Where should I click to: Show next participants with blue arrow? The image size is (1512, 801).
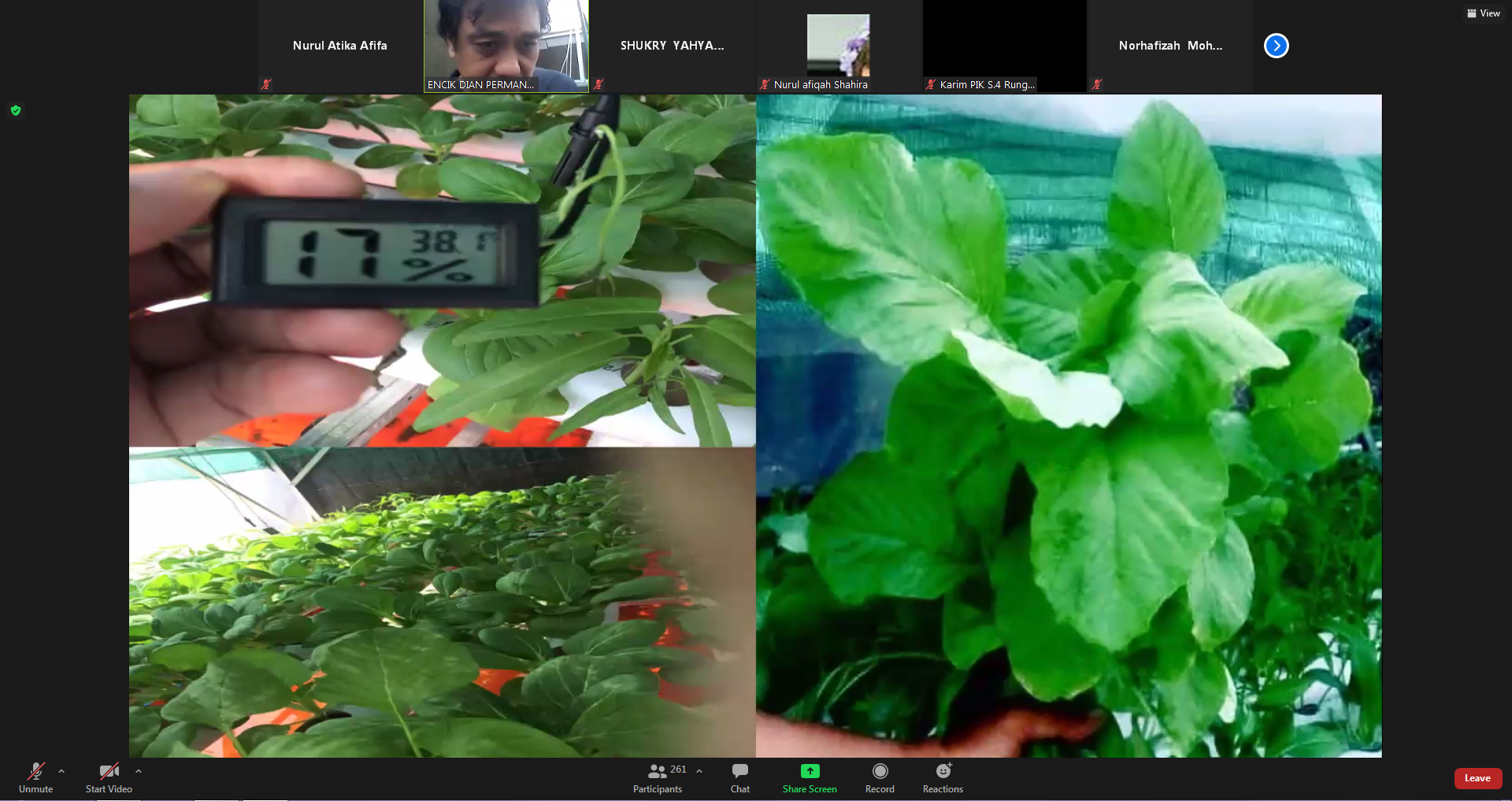point(1276,46)
